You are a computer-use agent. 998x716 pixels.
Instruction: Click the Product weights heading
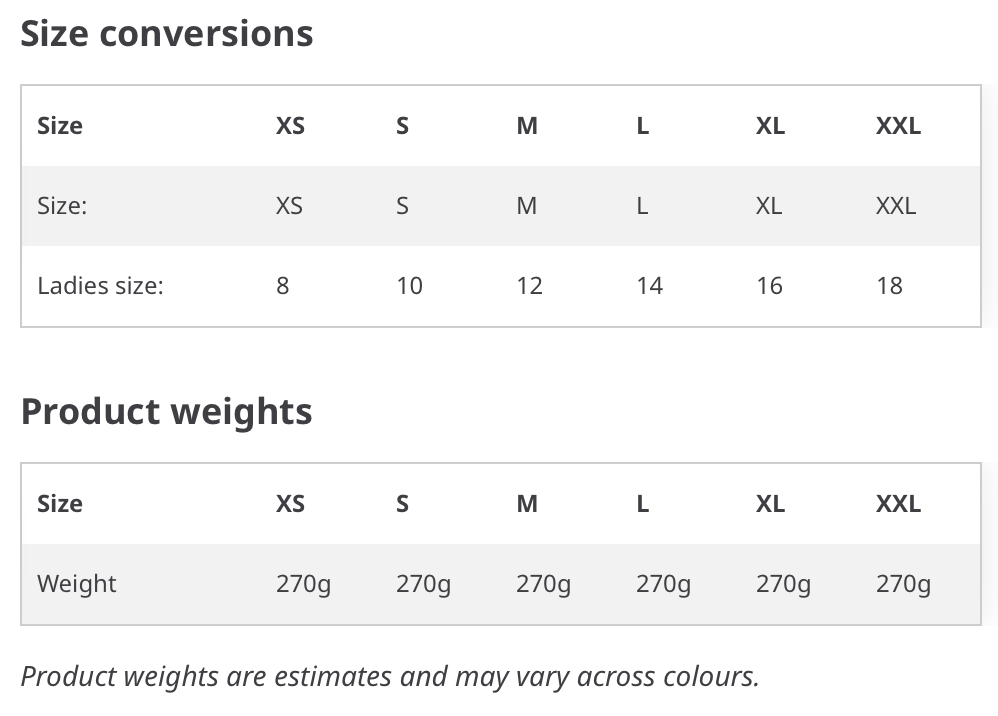166,412
